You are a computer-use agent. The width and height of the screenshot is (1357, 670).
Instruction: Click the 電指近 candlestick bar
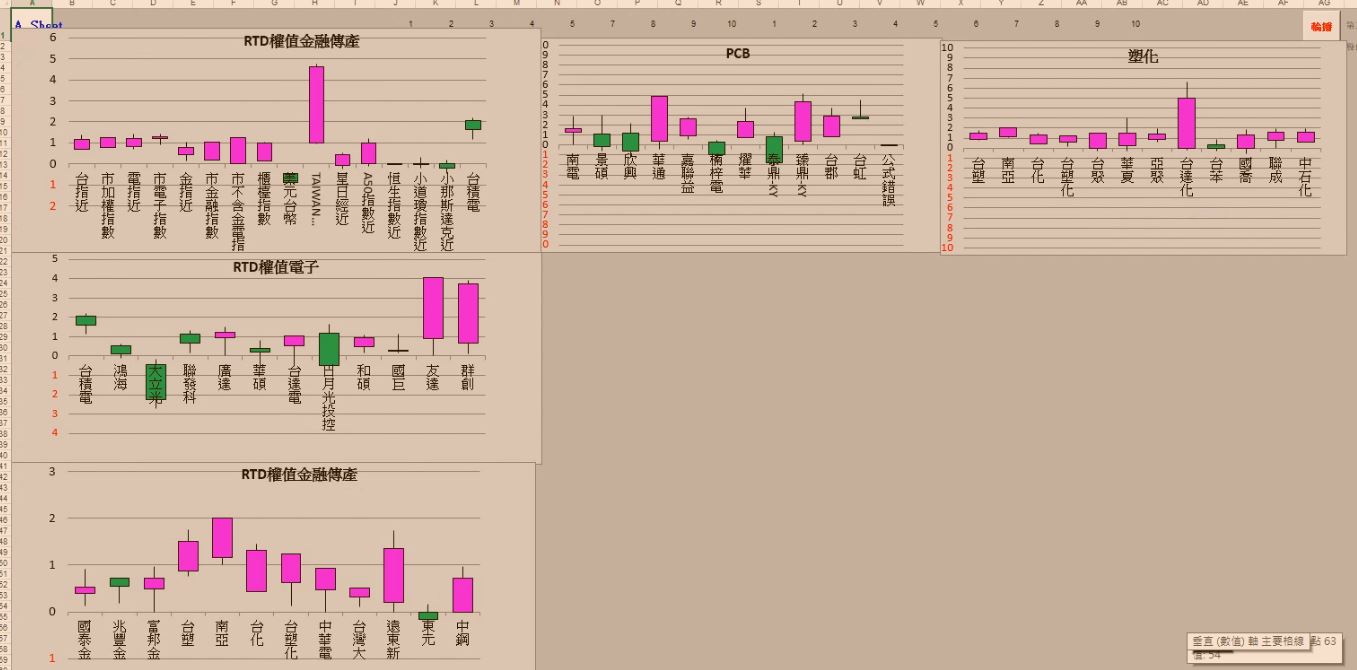click(134, 142)
